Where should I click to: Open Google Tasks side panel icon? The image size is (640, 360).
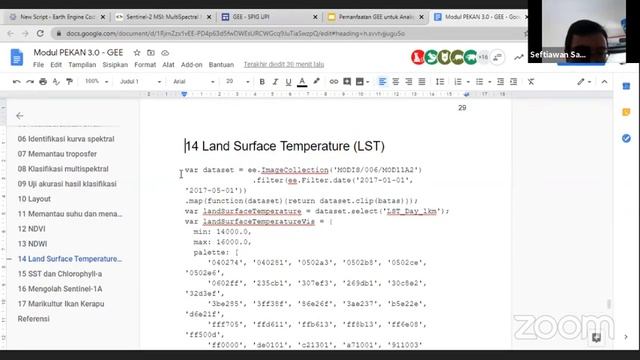pyautogui.click(x=626, y=138)
